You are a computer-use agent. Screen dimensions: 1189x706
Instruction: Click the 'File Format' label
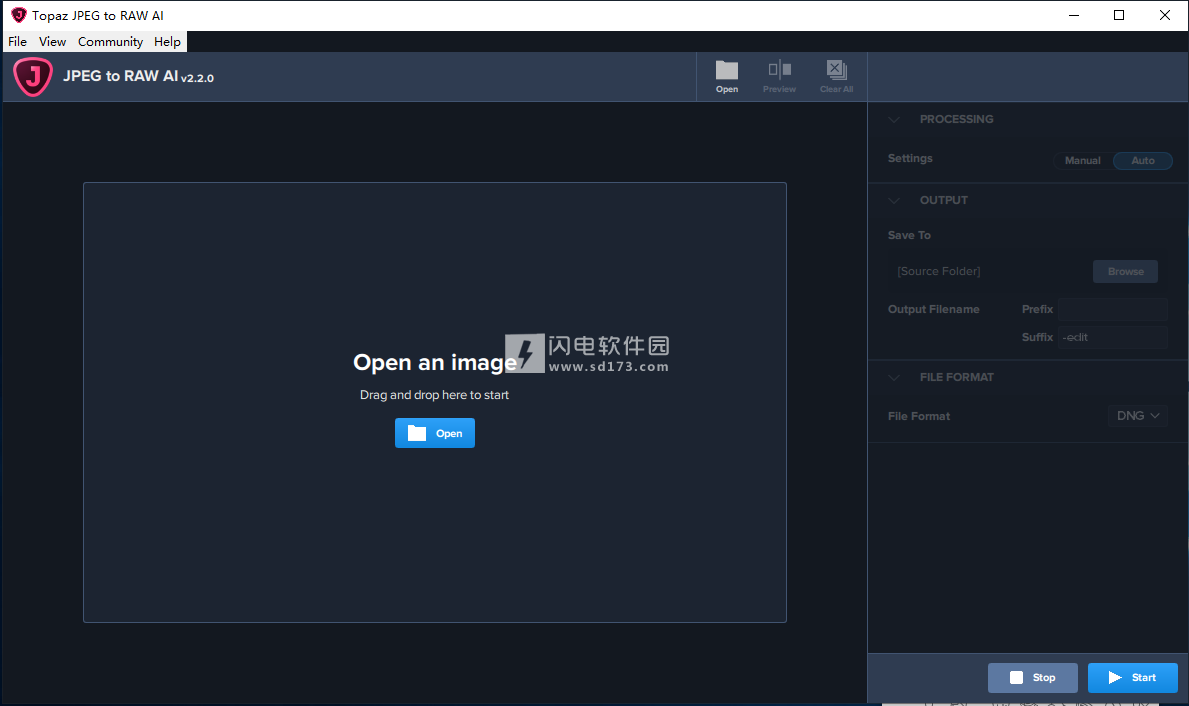coord(919,416)
